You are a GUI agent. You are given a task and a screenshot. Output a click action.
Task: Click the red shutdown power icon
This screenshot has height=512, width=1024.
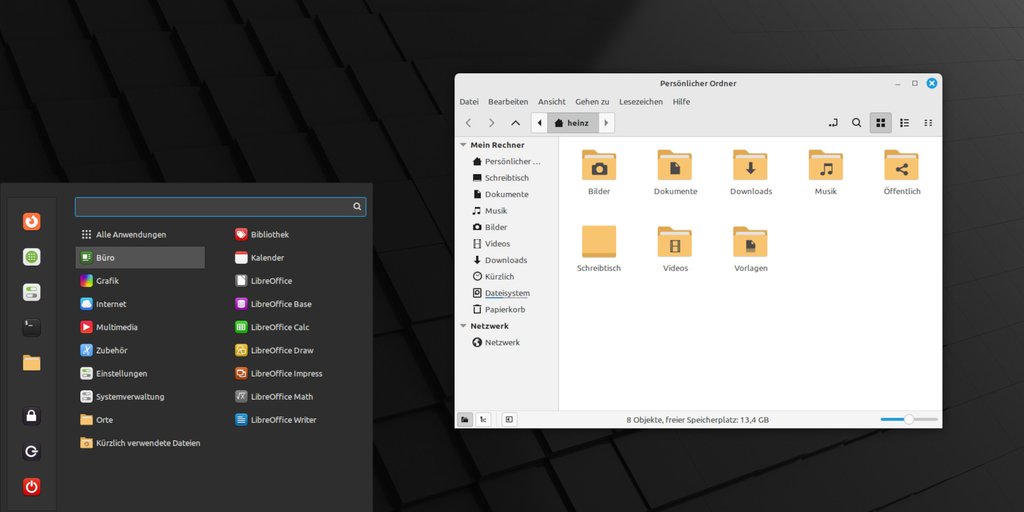(x=32, y=487)
